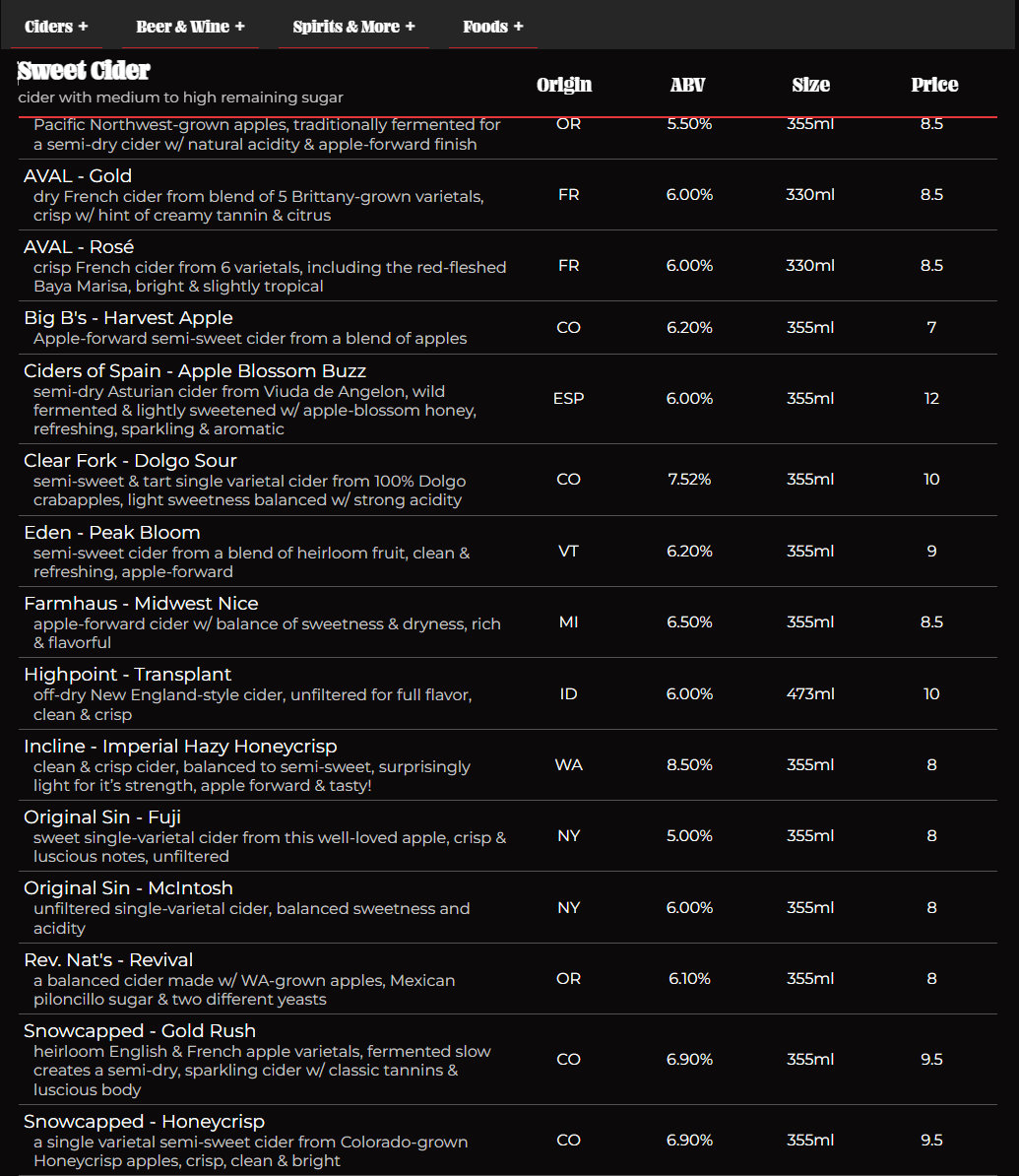This screenshot has height=1176, width=1019.
Task: Select the AVAL - Rosé cider entry
Action: click(79, 247)
